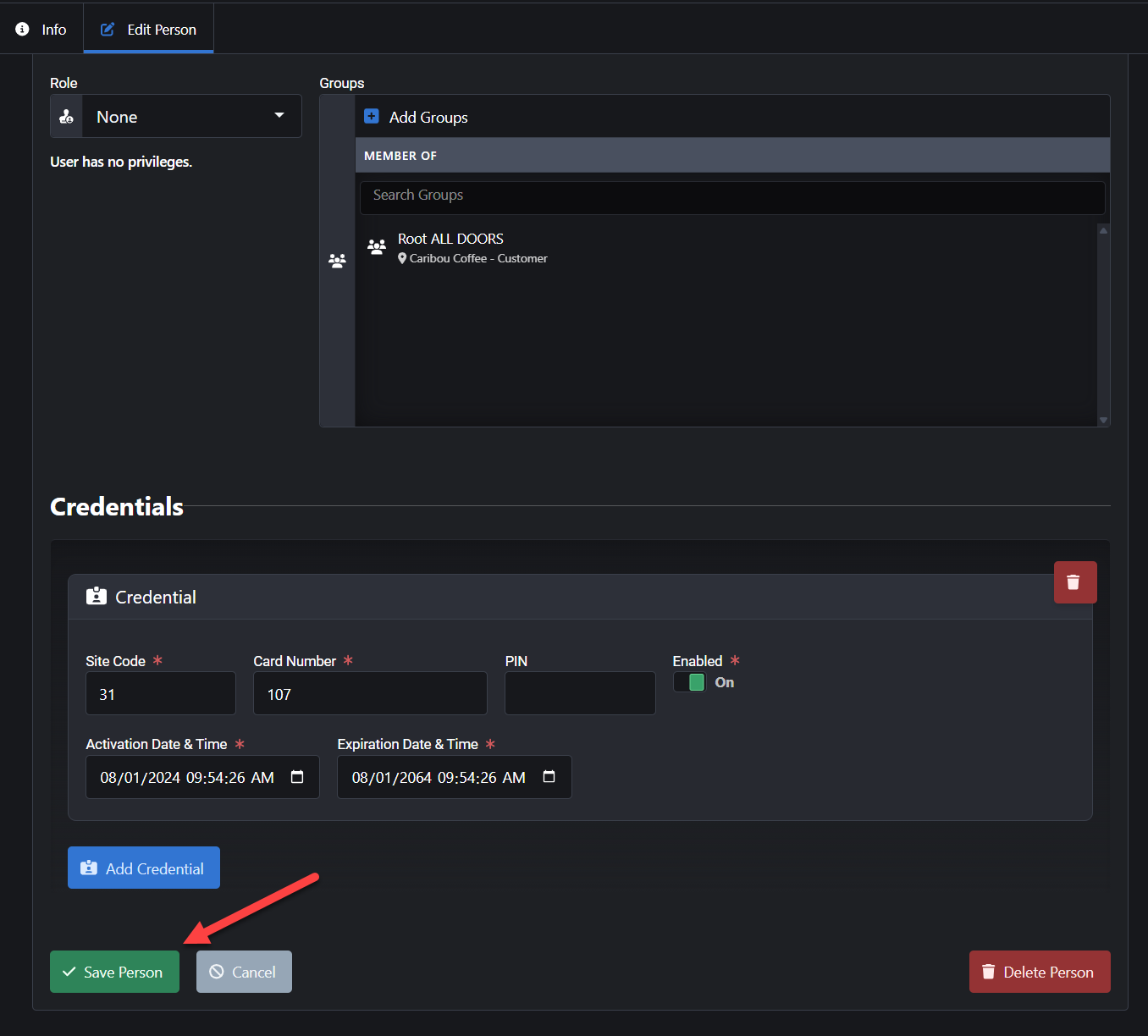Click the Search Groups input field

click(x=731, y=196)
